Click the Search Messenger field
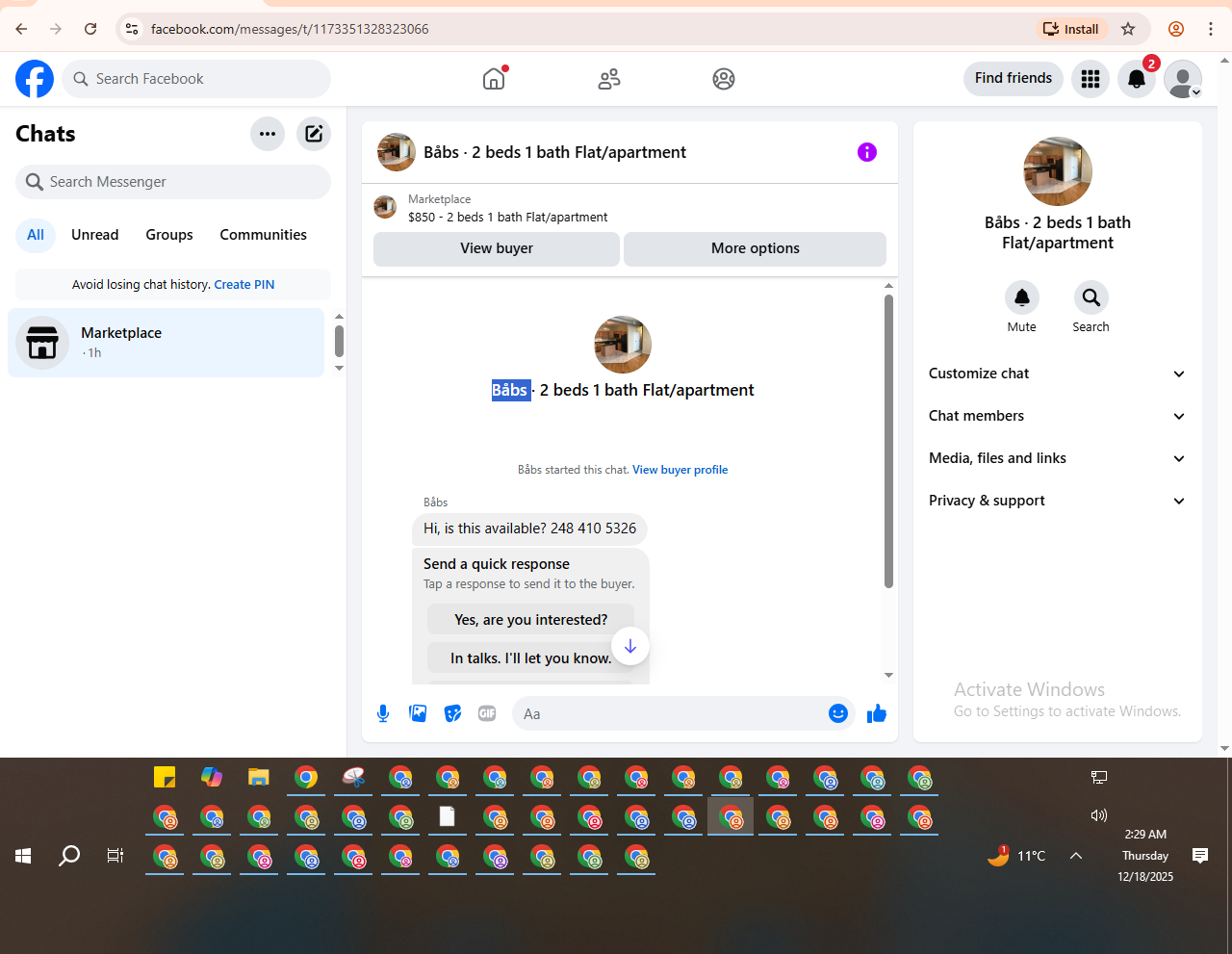The width and height of the screenshot is (1232, 954). (173, 182)
